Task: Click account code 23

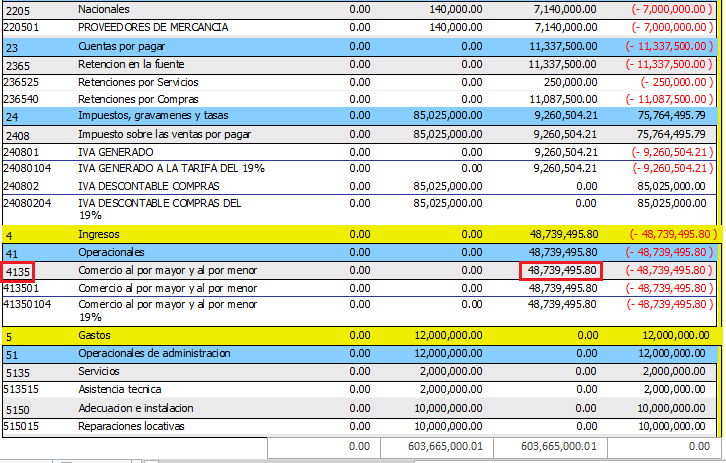Action: click(12, 48)
